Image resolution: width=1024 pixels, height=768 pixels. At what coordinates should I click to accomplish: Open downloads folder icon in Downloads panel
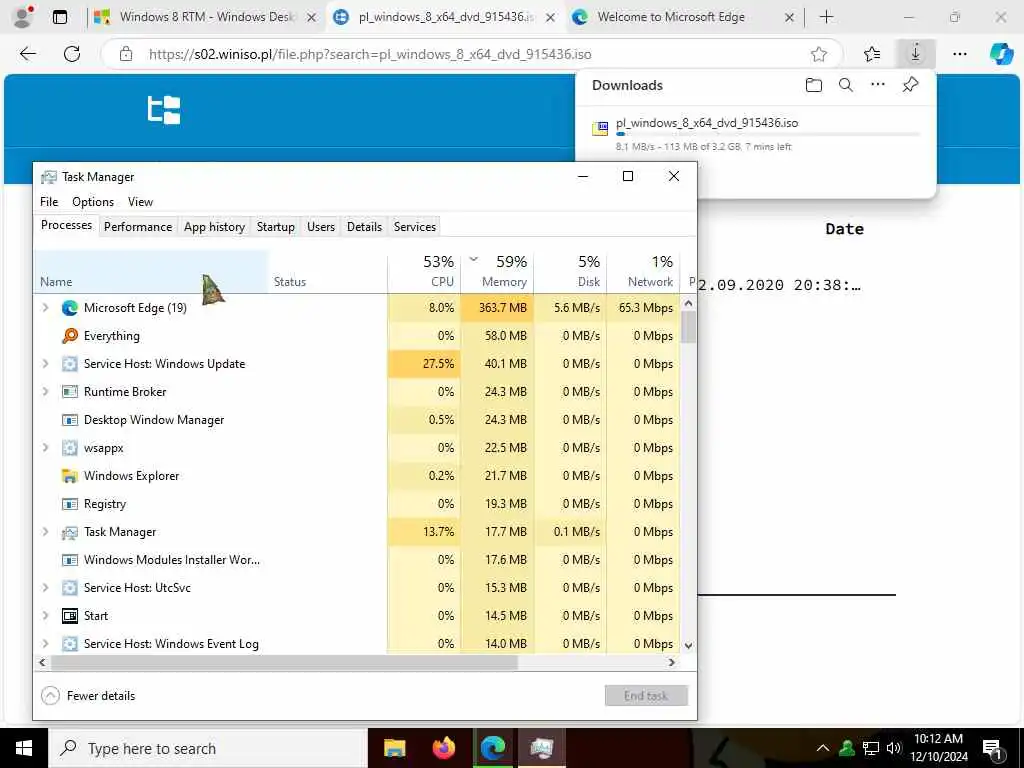(813, 85)
